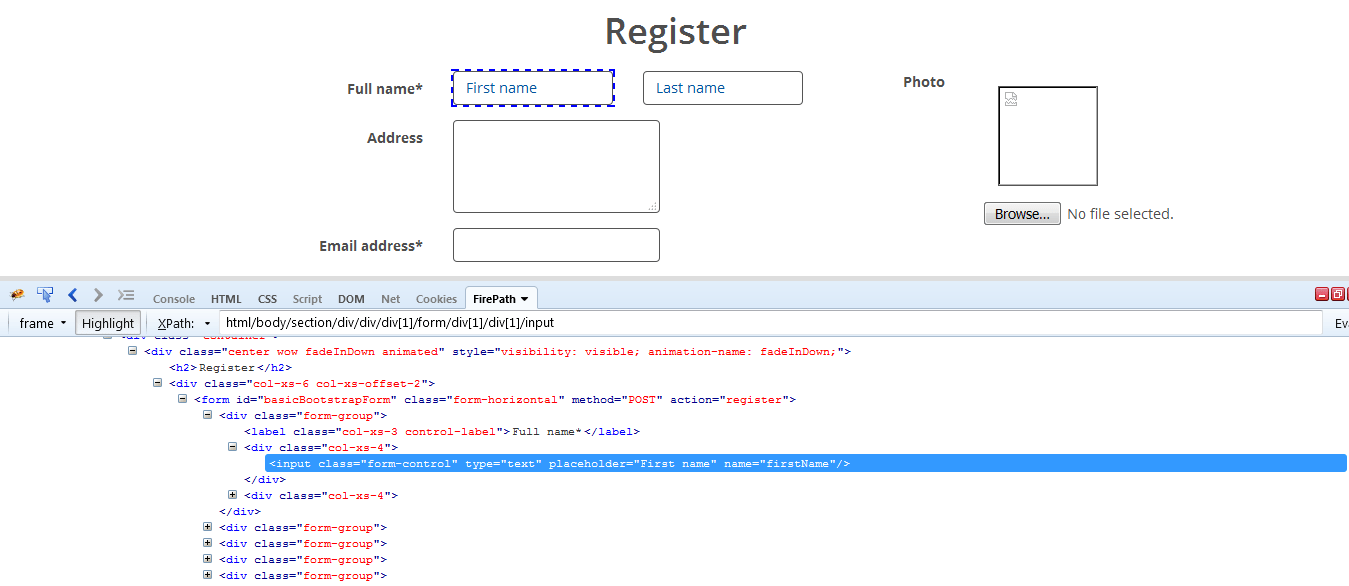Click the Browse... file button
The image size is (1349, 586).
(x=1022, y=214)
